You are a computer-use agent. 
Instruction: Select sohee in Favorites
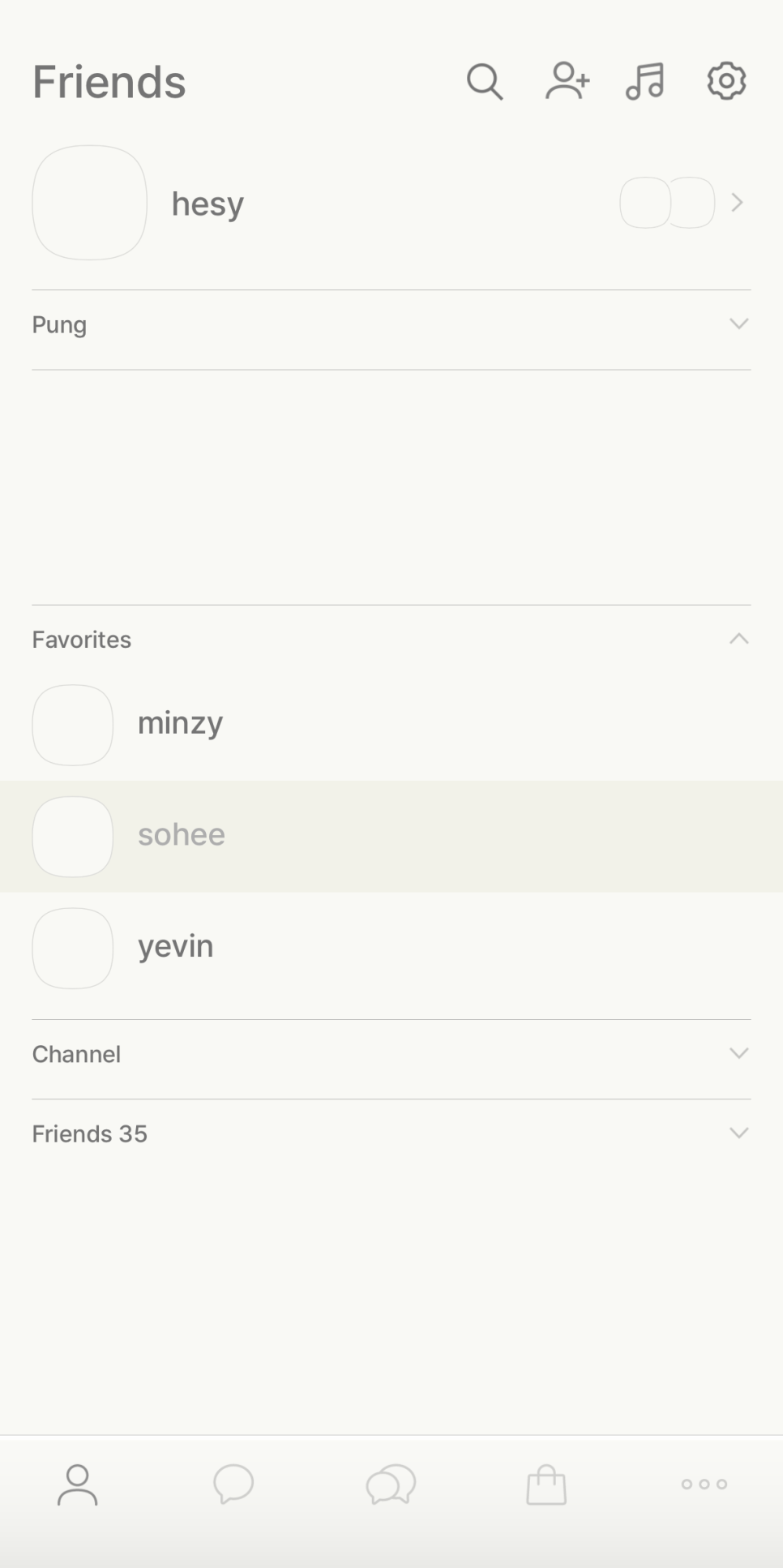[x=182, y=835]
